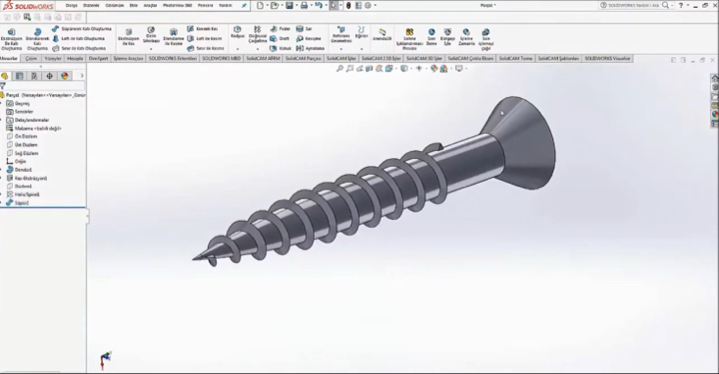The image size is (719, 374).
Task: Select the Üst Düzlem plane
Action: point(22,145)
